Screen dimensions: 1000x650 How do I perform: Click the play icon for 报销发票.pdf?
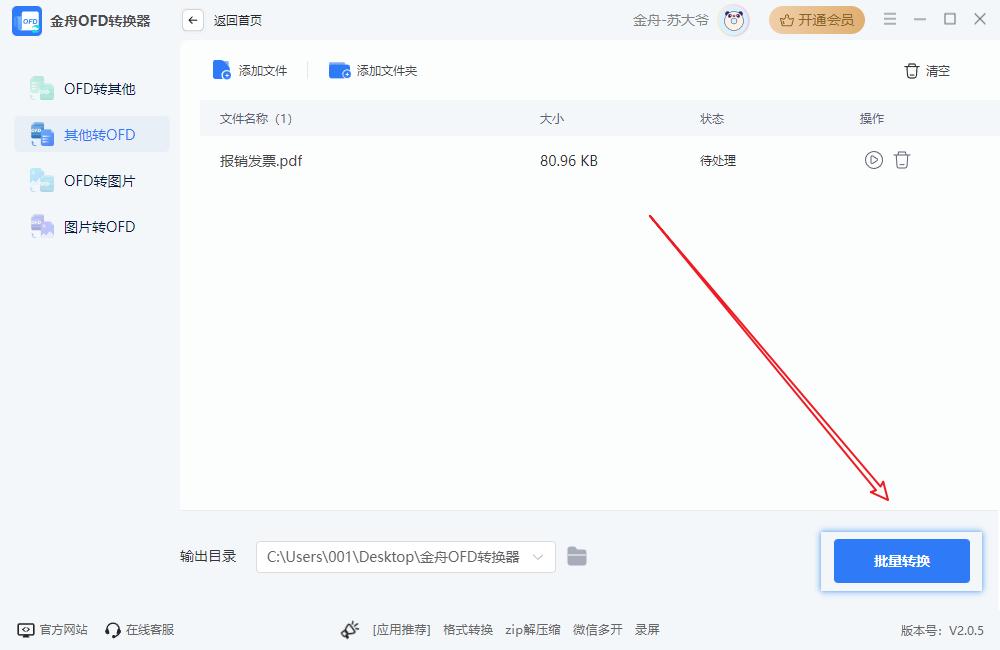pos(873,160)
